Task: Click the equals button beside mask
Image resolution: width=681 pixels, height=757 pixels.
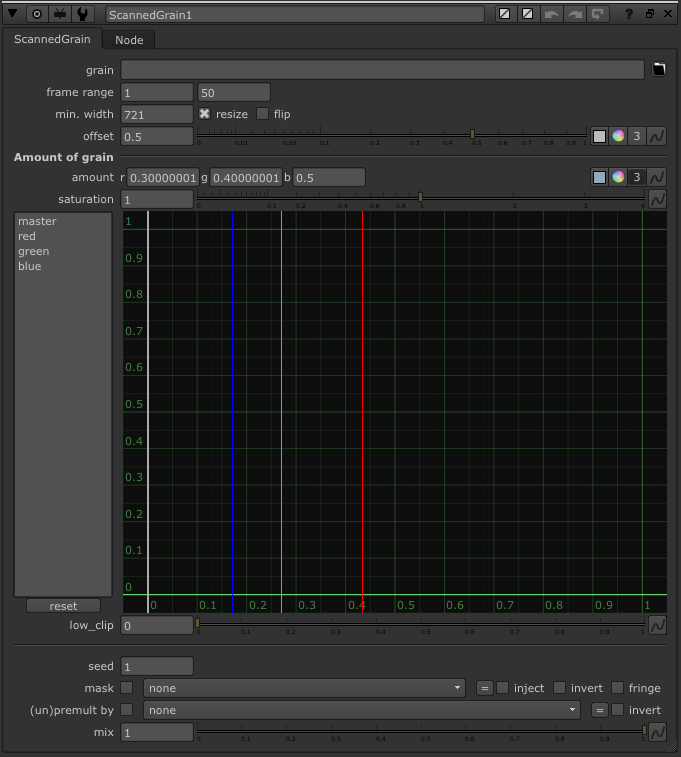Action: [485, 688]
